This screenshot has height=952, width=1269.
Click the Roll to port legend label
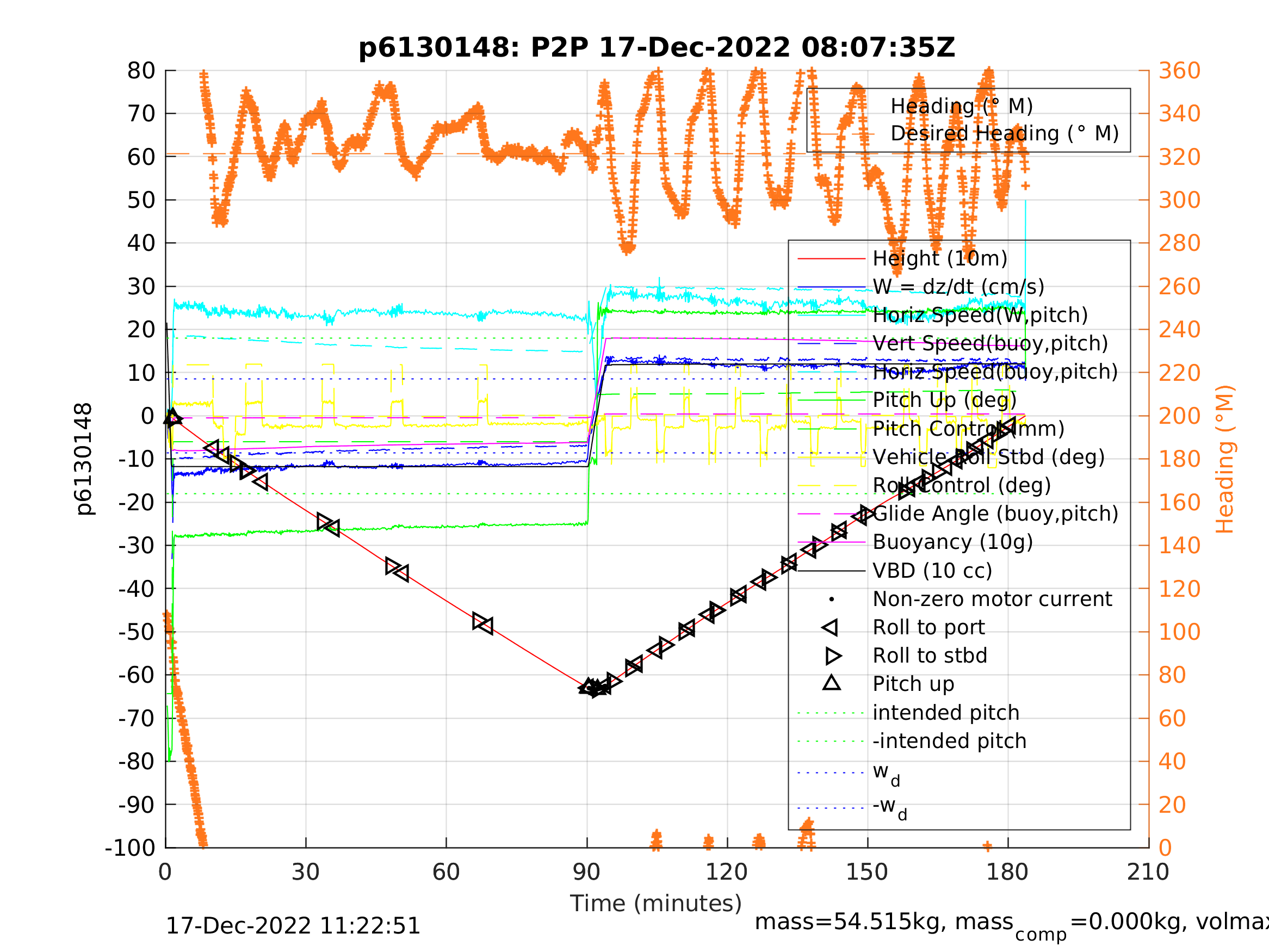tap(928, 627)
